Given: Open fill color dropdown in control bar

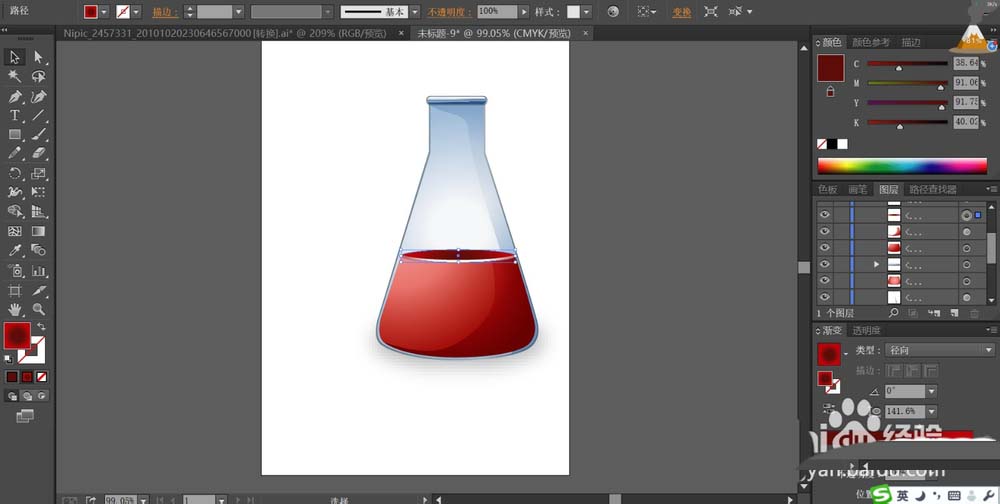Looking at the screenshot, I should coord(104,11).
